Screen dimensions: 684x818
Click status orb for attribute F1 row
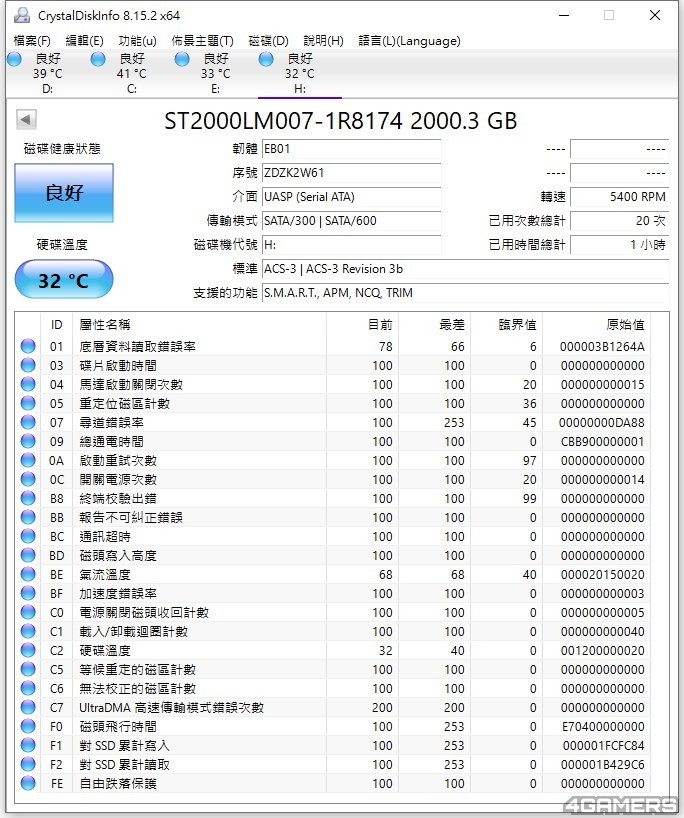pyautogui.click(x=28, y=745)
